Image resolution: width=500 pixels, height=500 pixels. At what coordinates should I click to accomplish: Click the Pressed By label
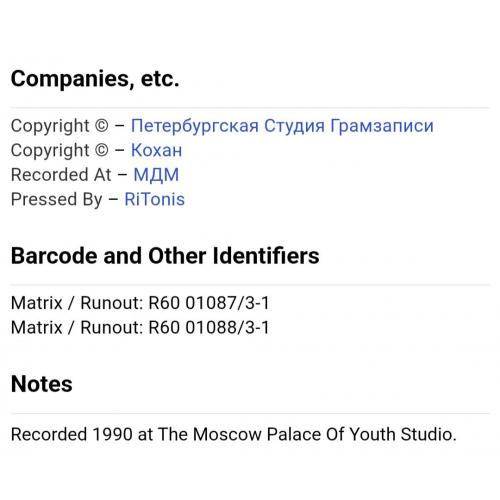pos(56,199)
